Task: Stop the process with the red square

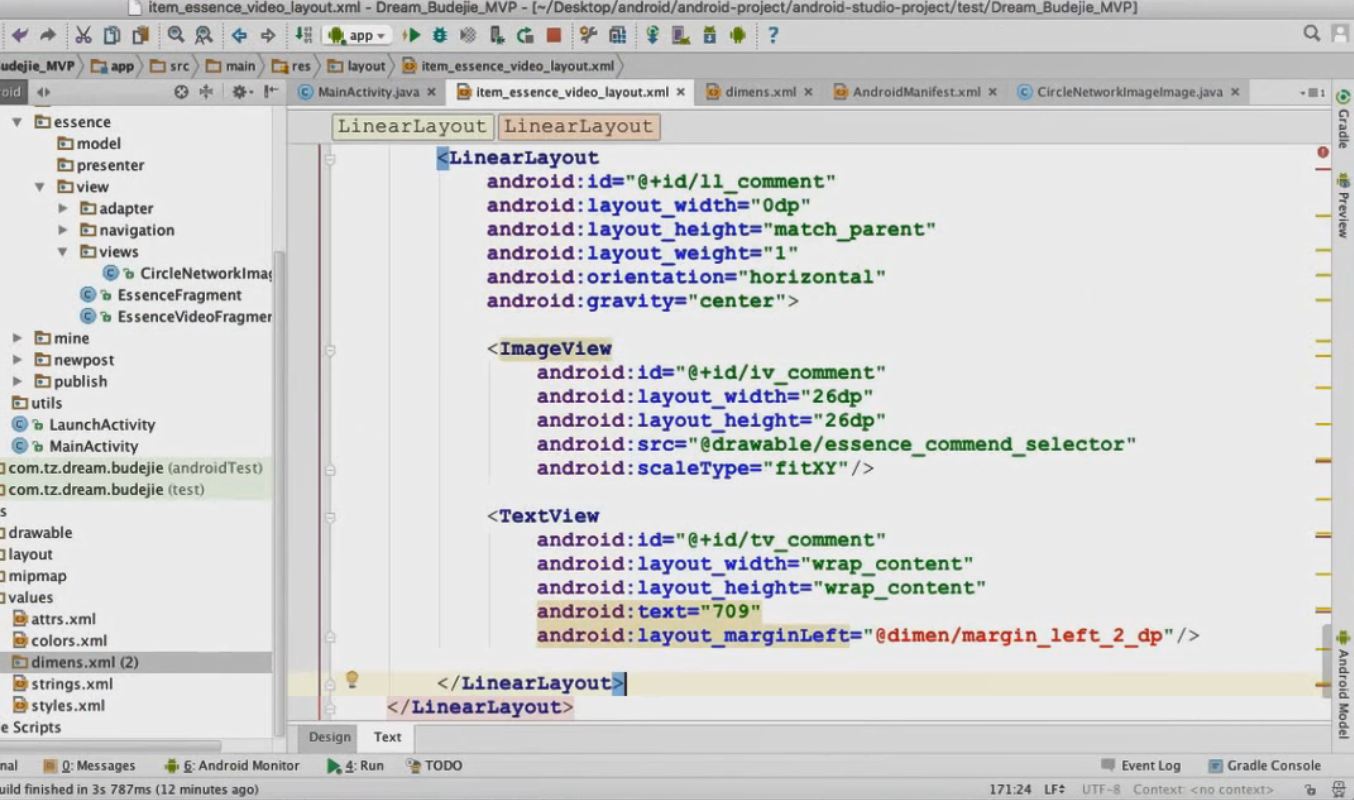Action: pos(554,36)
